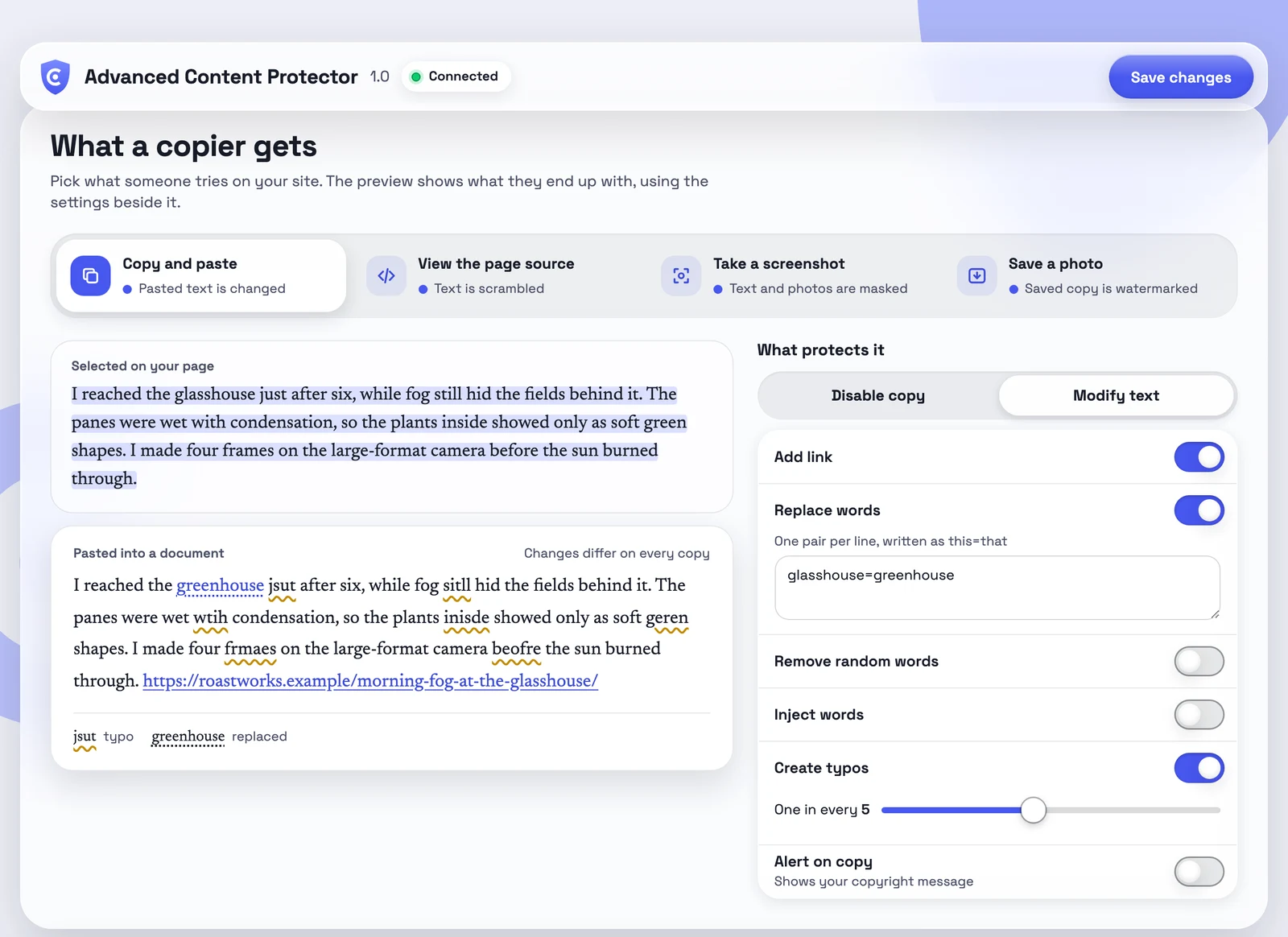
Task: Click the misspelled word 'beofre' in the preview
Action: coord(516,649)
